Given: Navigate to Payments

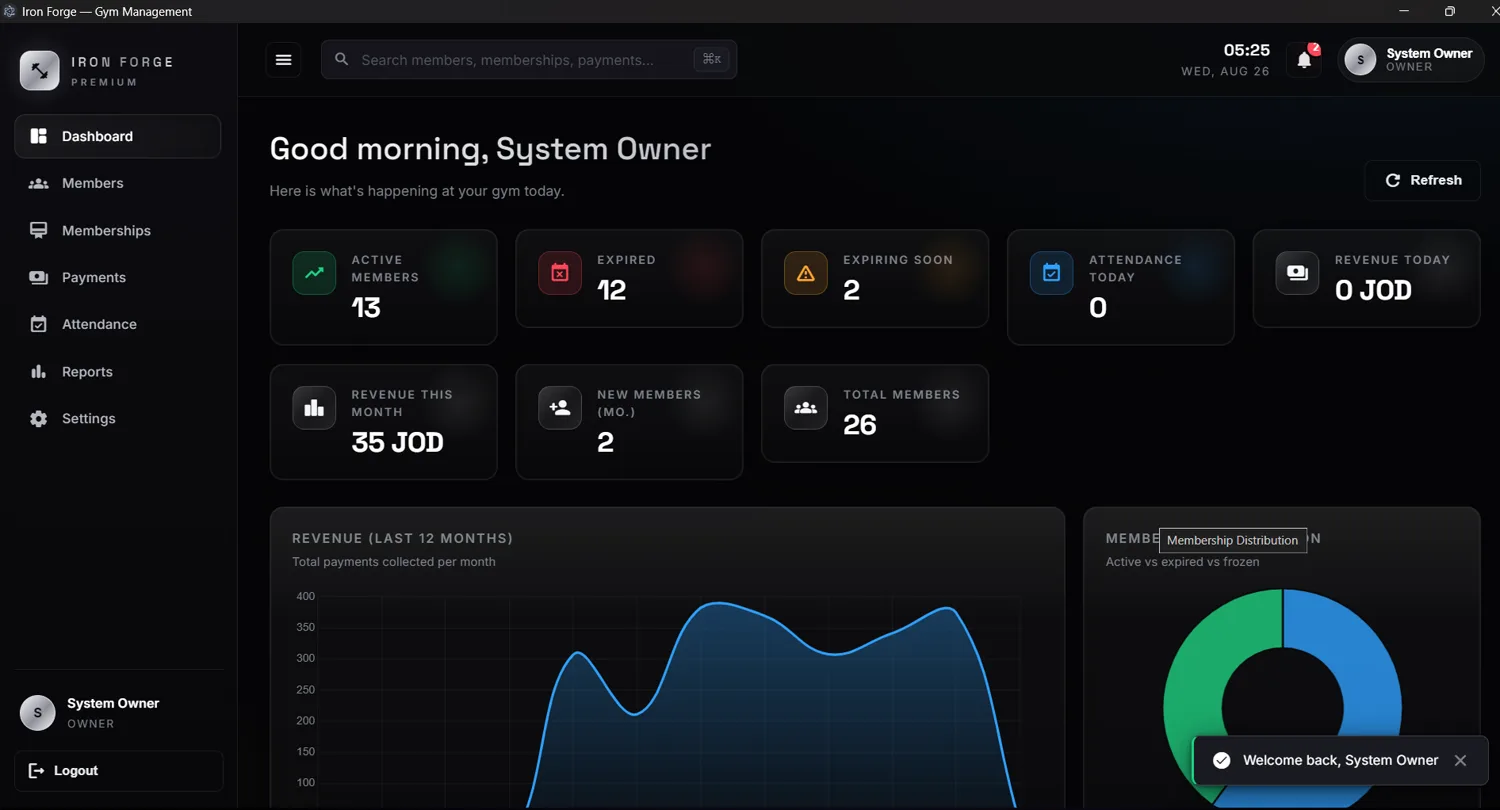Looking at the screenshot, I should tap(118, 278).
